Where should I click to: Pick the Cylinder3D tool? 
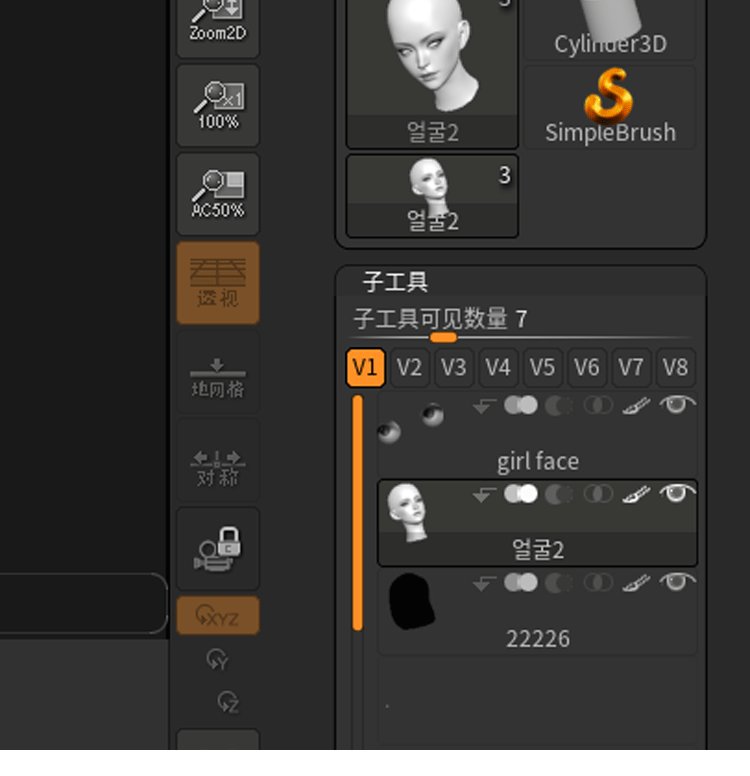[x=610, y=29]
